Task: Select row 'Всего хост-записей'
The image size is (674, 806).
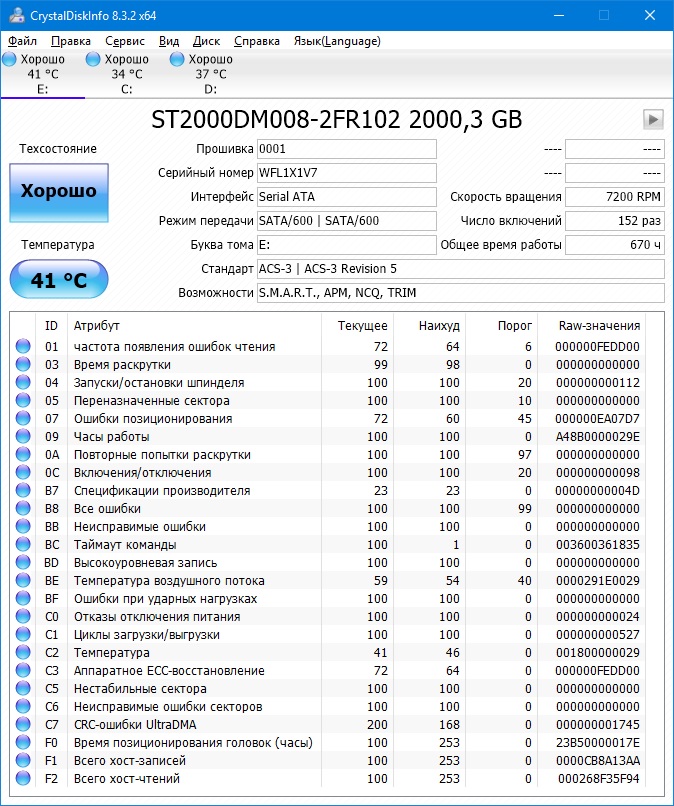Action: (329, 760)
